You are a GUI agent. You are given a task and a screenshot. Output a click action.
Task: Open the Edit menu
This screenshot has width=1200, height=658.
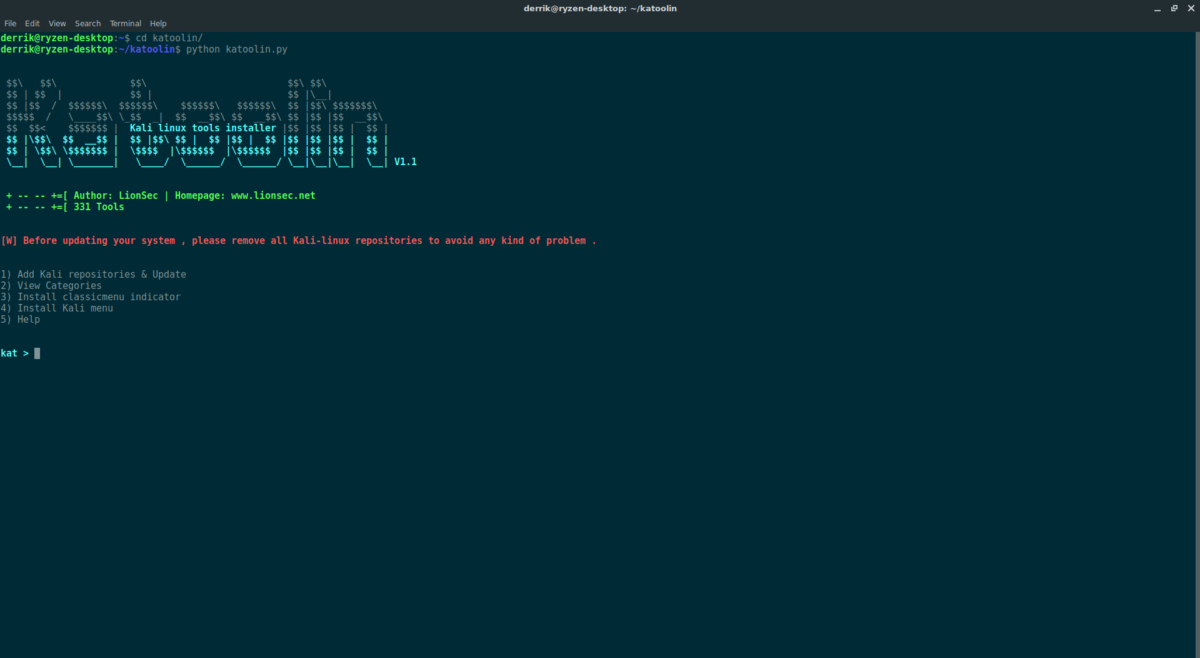pyautogui.click(x=33, y=23)
